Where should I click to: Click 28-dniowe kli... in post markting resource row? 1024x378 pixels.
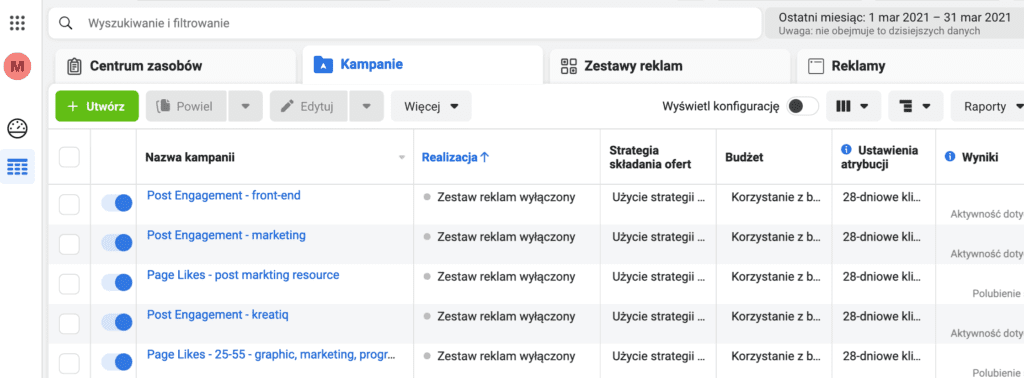point(881,277)
